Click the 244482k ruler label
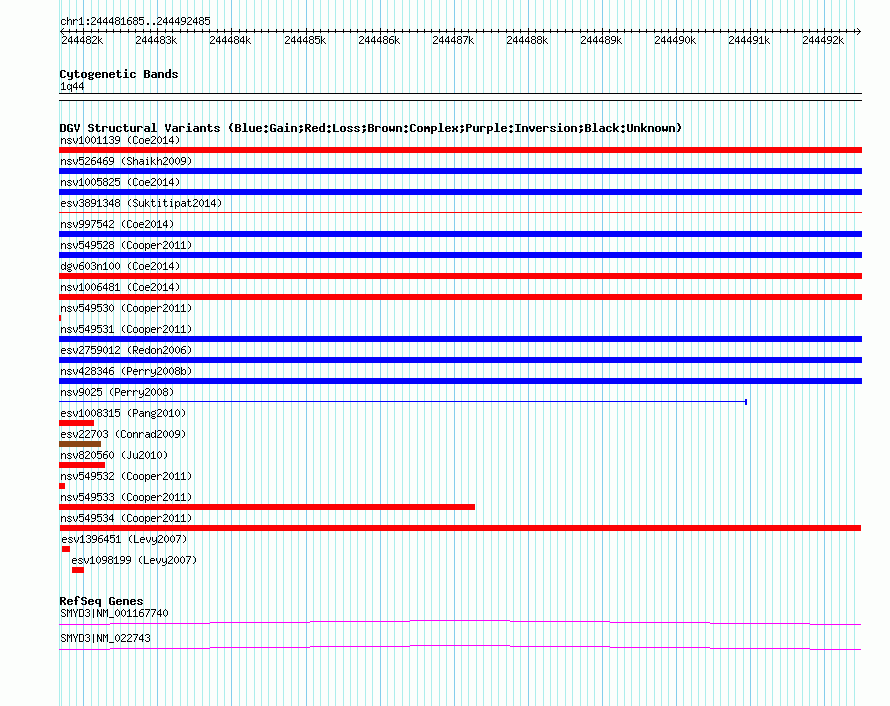Image resolution: width=890 pixels, height=706 pixels. point(82,40)
